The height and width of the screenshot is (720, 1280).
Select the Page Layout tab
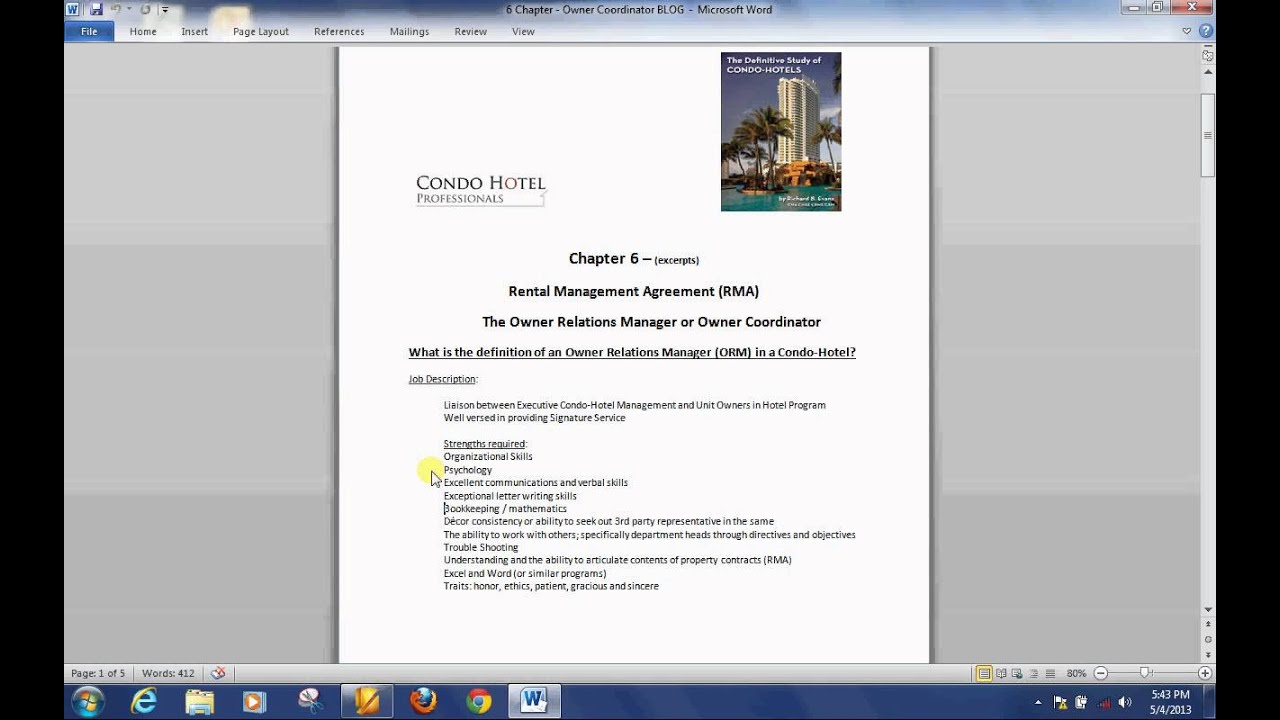pos(261,31)
